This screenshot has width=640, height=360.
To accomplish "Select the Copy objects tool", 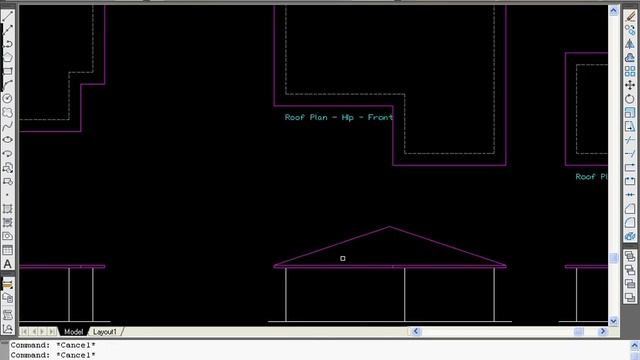I will click(630, 29).
